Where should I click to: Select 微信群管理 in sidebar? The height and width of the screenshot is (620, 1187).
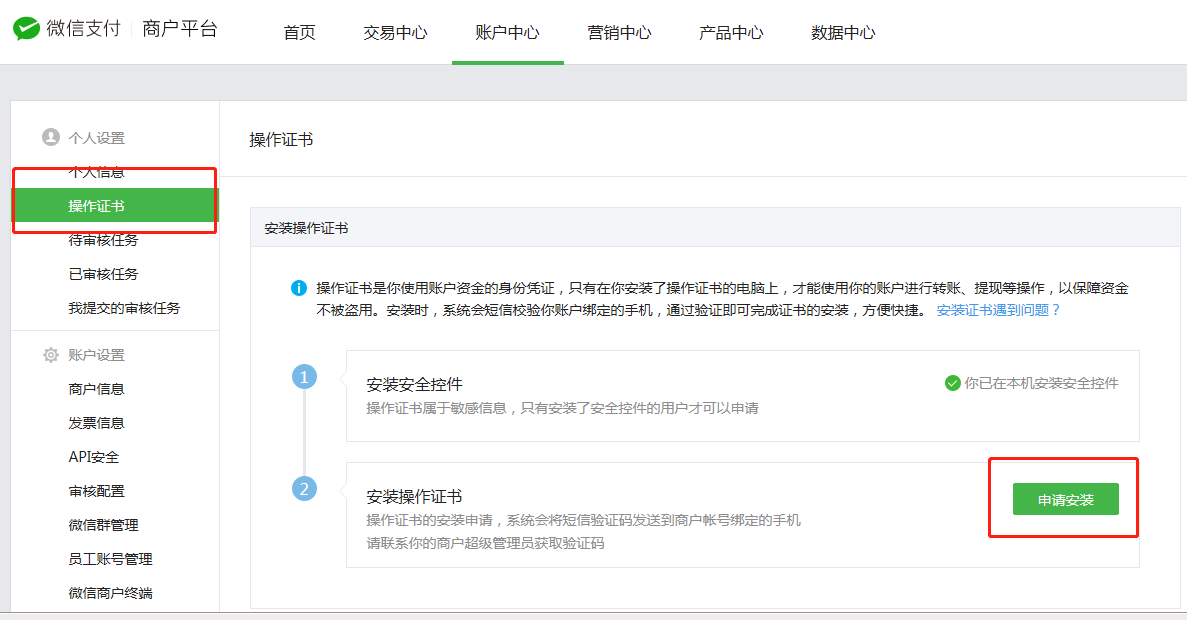(x=103, y=525)
